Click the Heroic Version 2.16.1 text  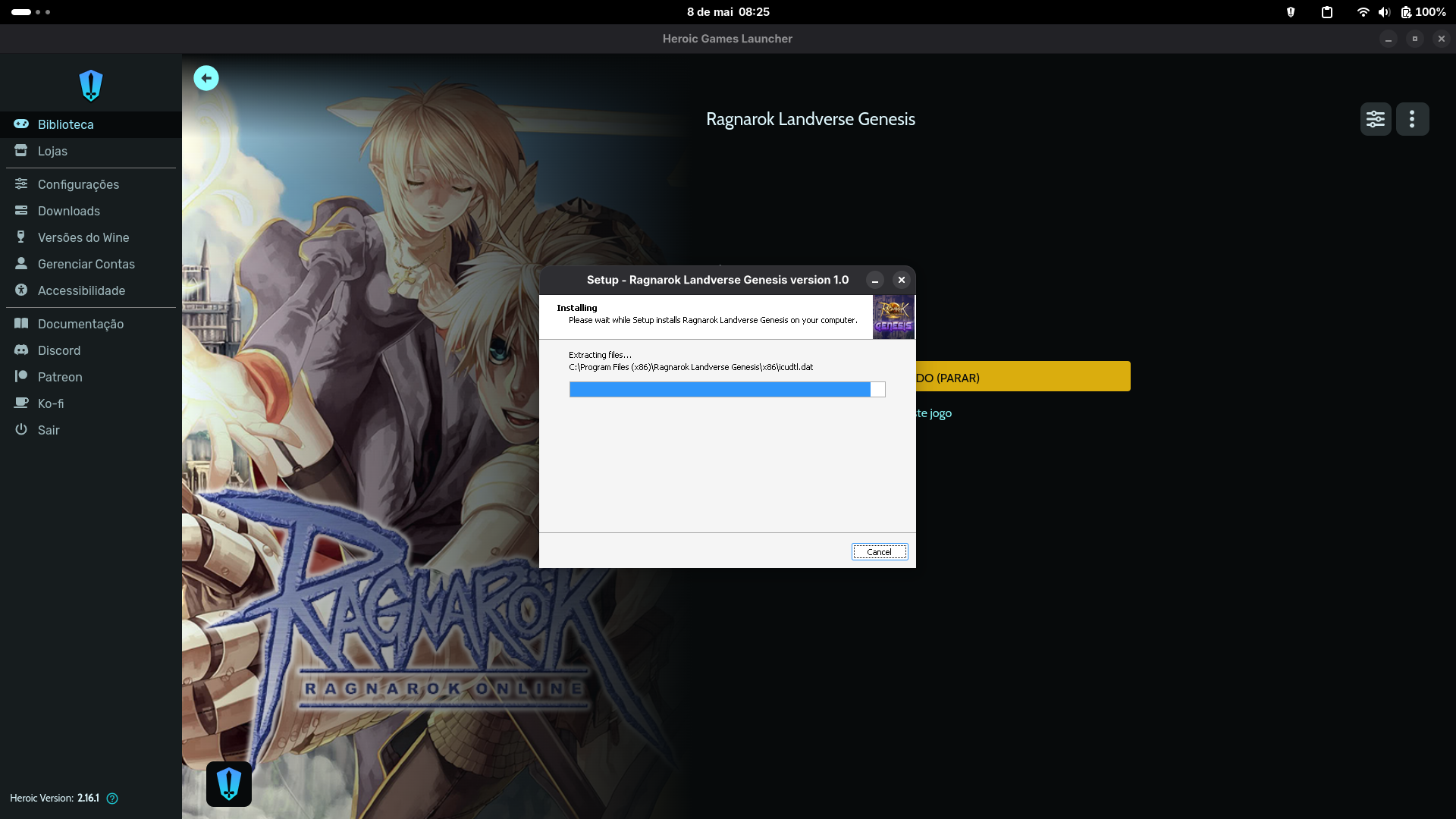(55, 799)
